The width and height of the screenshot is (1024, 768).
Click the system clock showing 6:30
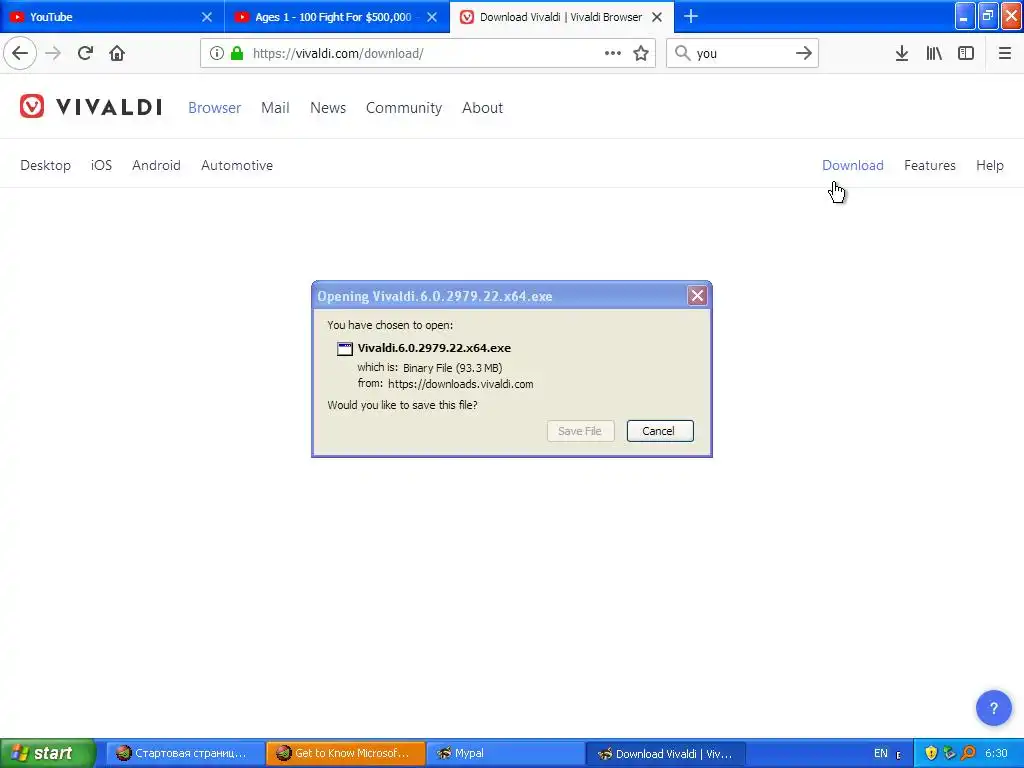996,753
